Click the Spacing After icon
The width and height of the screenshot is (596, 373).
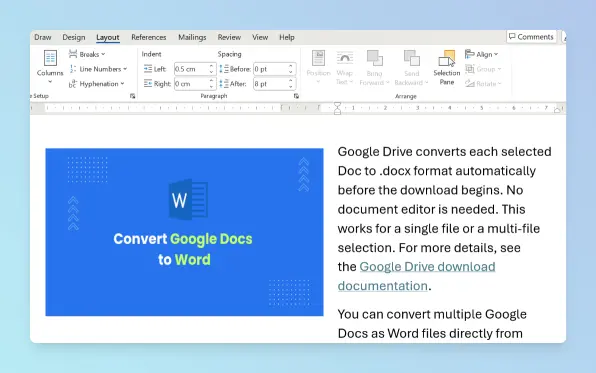pyautogui.click(x=224, y=84)
